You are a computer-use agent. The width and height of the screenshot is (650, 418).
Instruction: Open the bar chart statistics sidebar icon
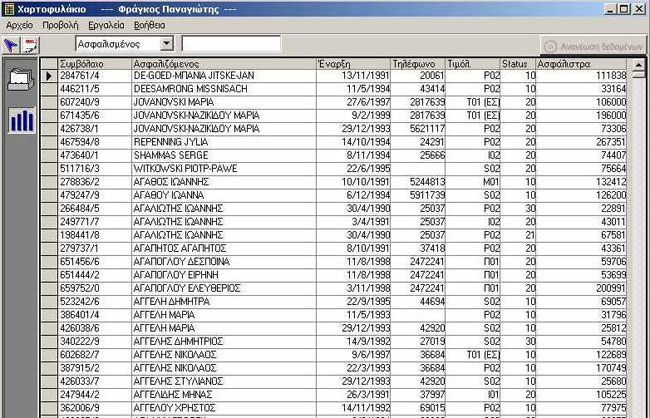pyautogui.click(x=20, y=120)
